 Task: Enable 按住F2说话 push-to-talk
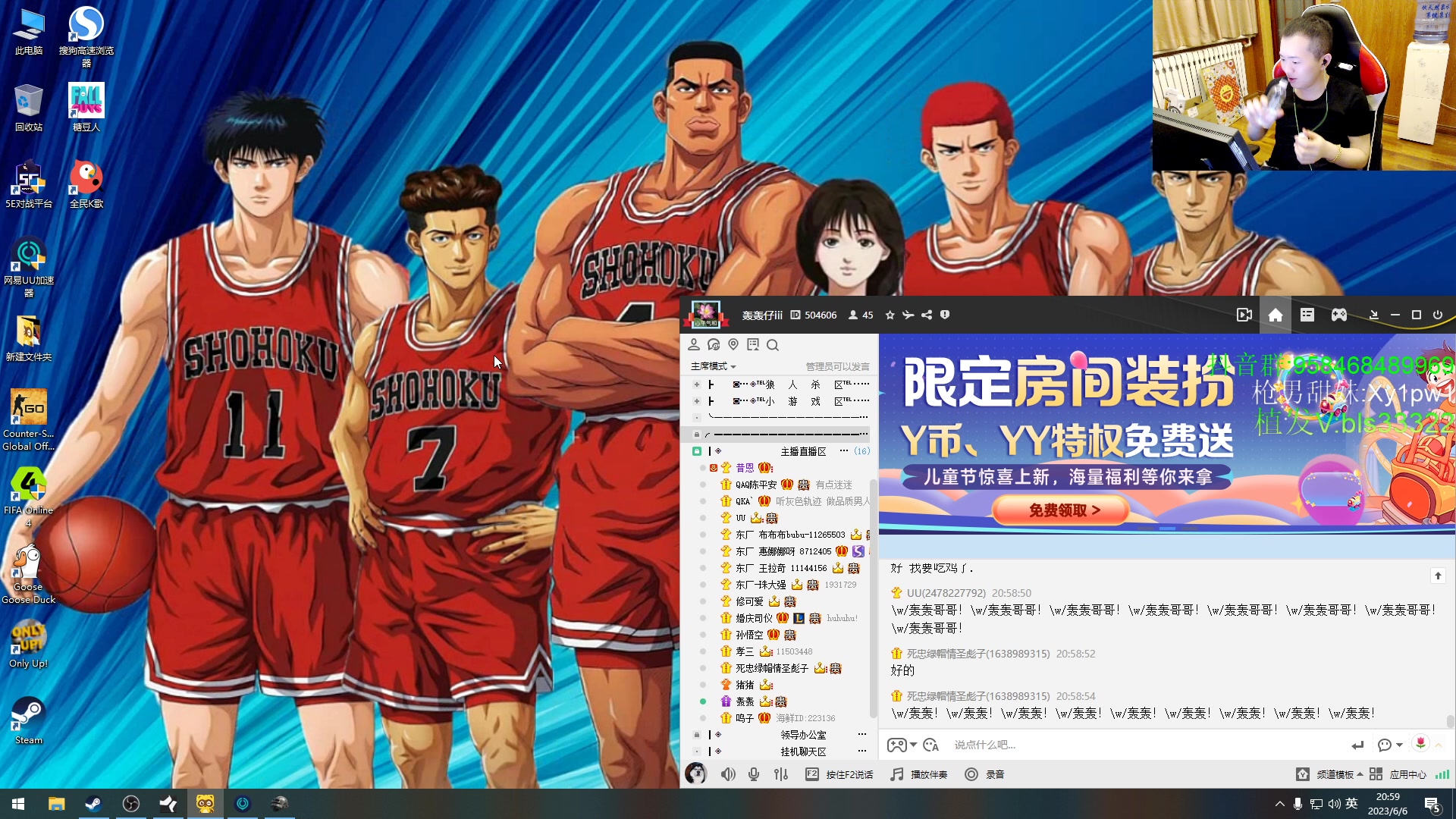tap(843, 774)
